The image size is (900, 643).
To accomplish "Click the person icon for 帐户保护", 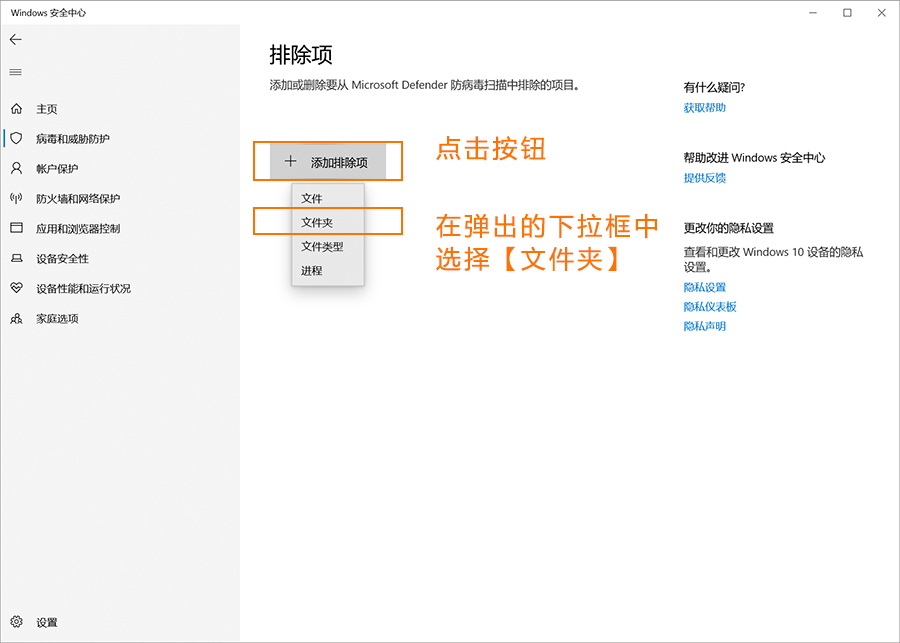I will pos(17,168).
